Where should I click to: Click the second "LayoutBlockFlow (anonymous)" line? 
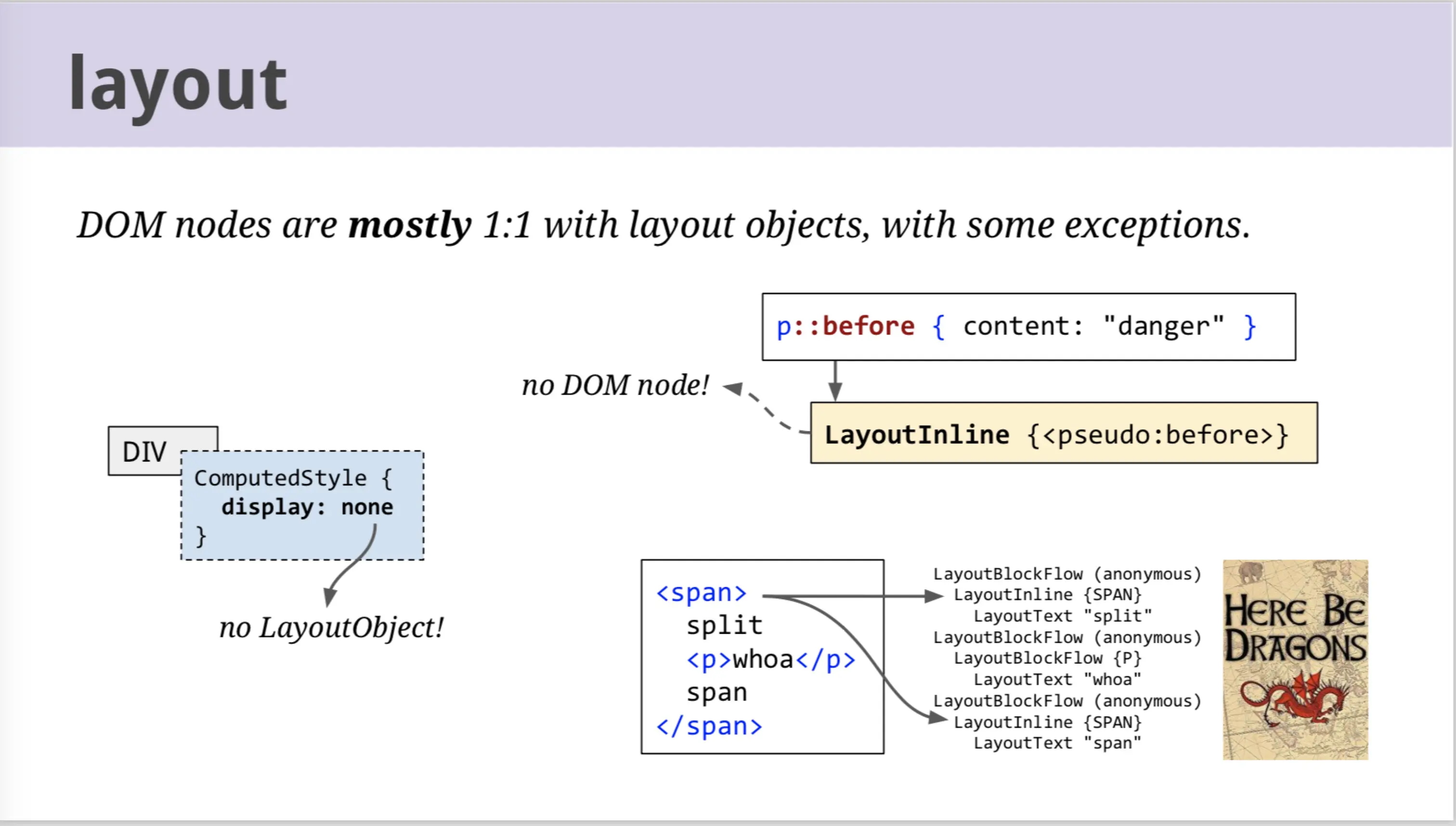pyautogui.click(x=1067, y=638)
